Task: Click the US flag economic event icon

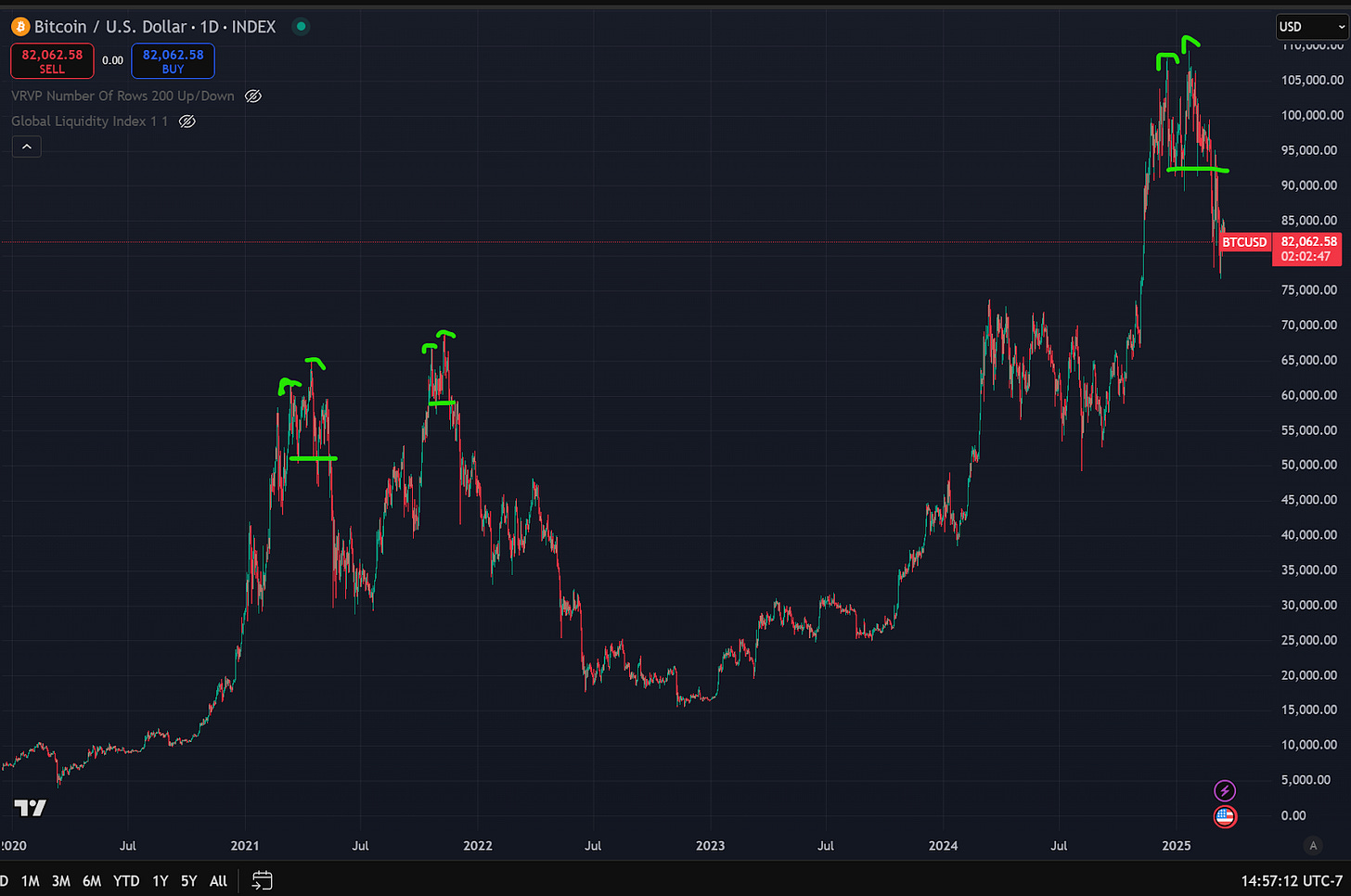Action: (1225, 816)
